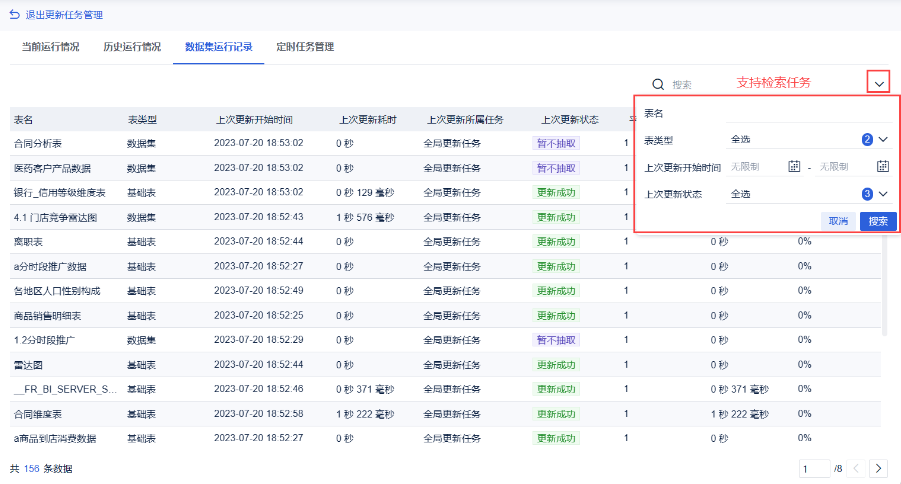Select the 合同分析表 row name

[37, 144]
